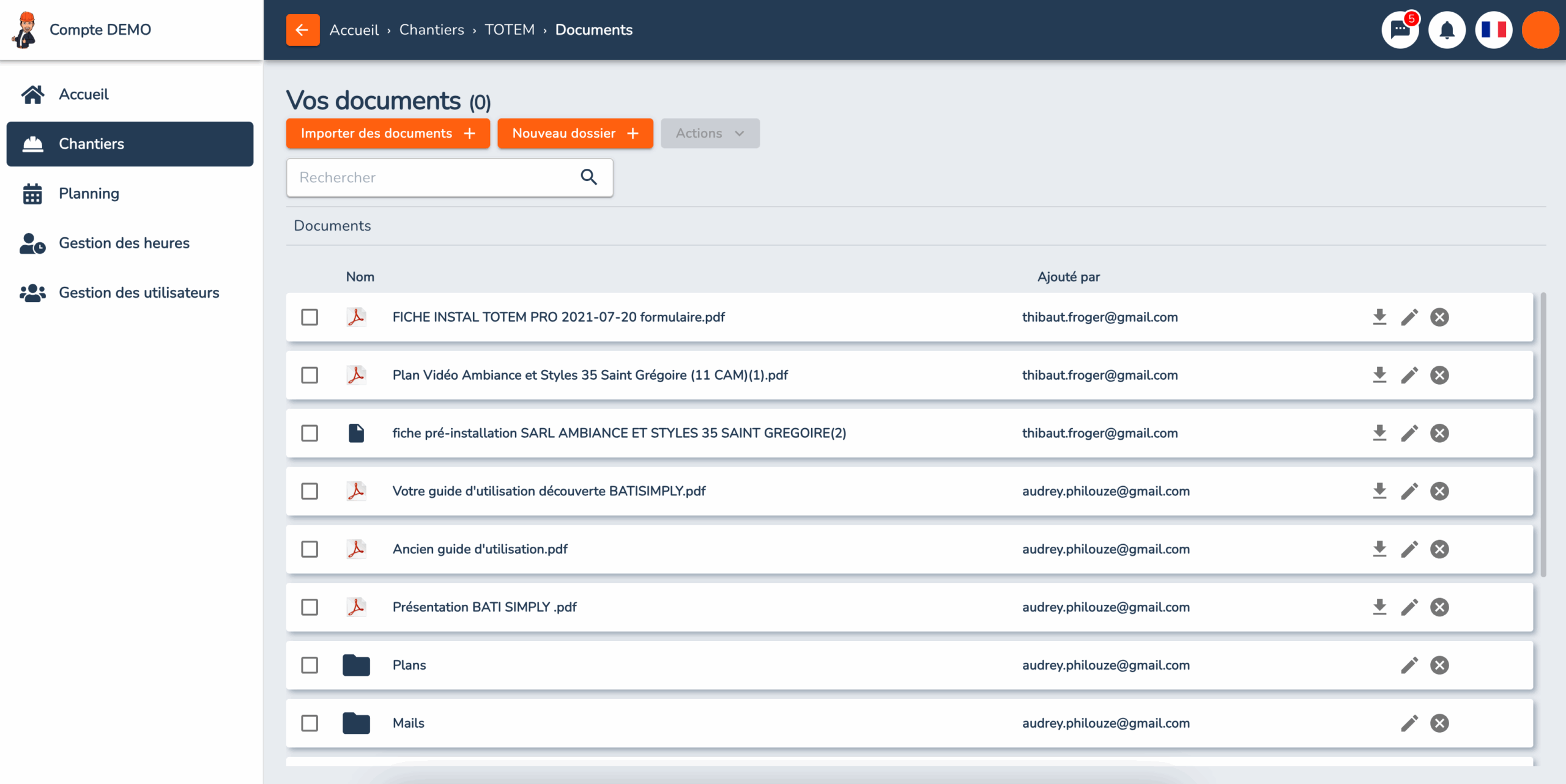Go to TOTEM breadcrumb
The height and width of the screenshot is (784, 1566).
[510, 30]
